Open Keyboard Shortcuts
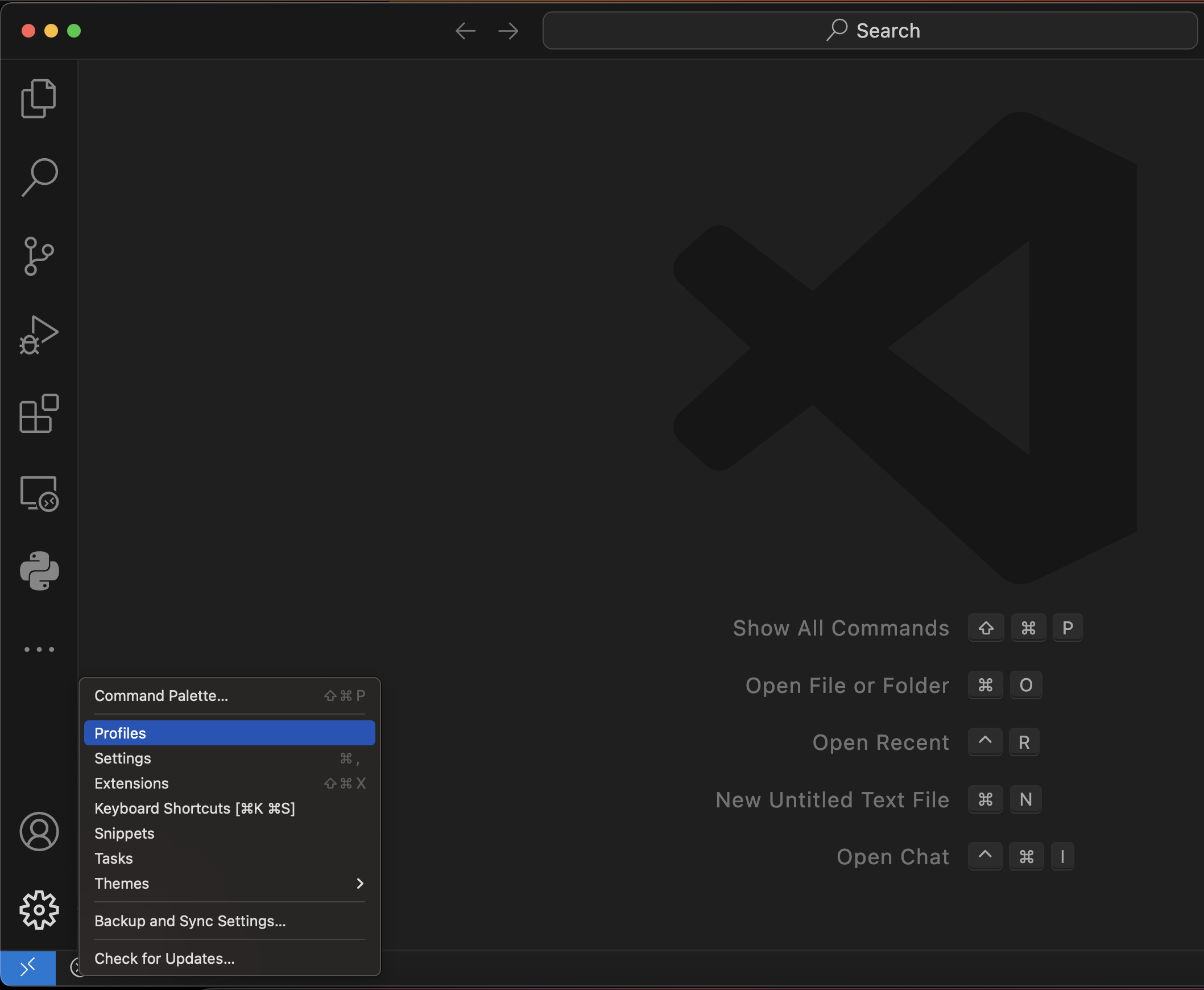The width and height of the screenshot is (1204, 990). (195, 808)
